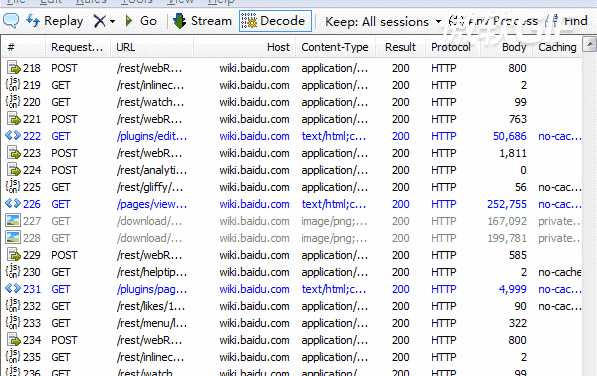Click body size 252,755 in session 226
The width and height of the screenshot is (597, 376).
coord(507,204)
